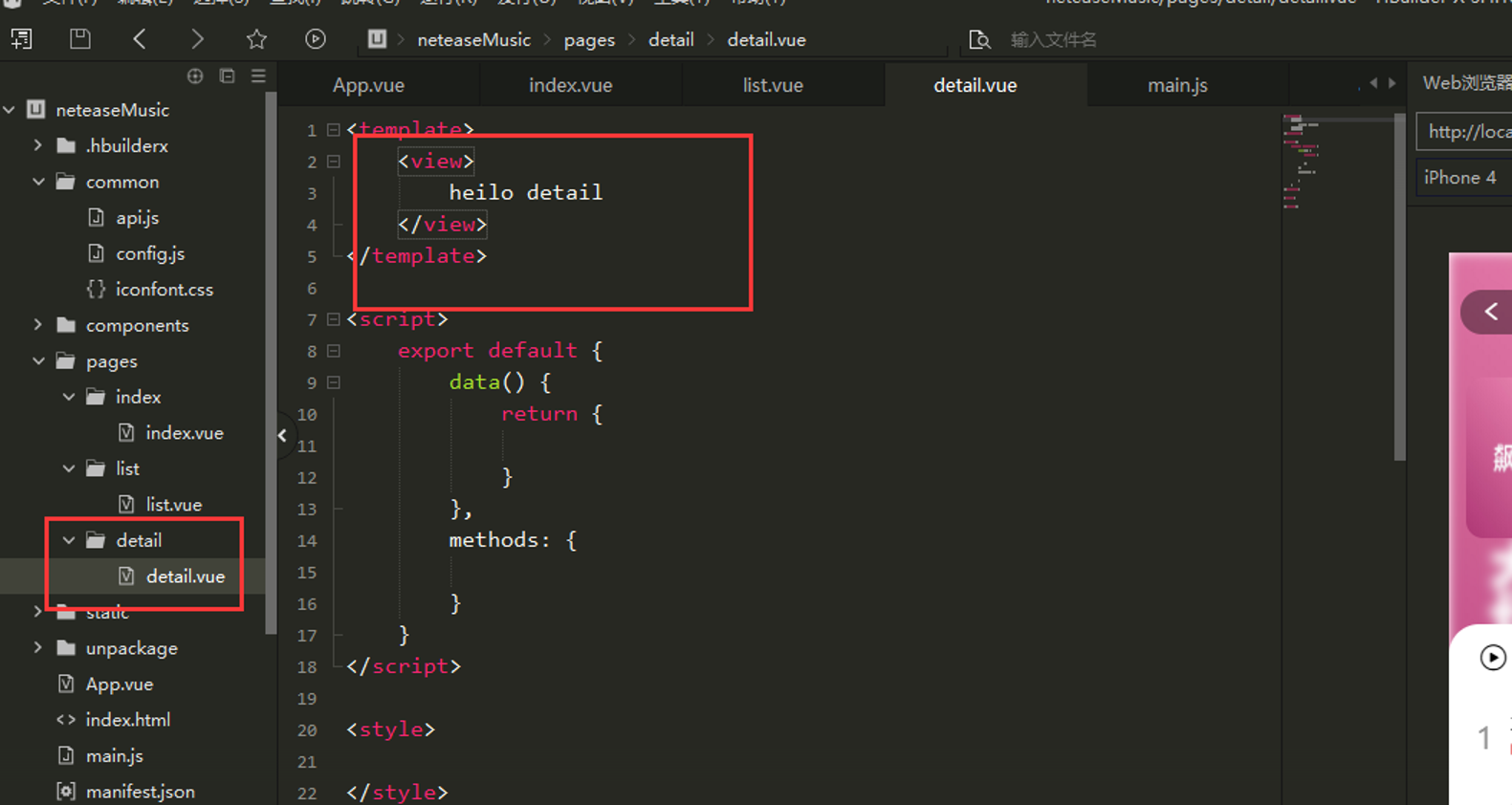The height and width of the screenshot is (805, 1512).
Task: Open iconfont.css in the file tree
Action: tap(164, 290)
